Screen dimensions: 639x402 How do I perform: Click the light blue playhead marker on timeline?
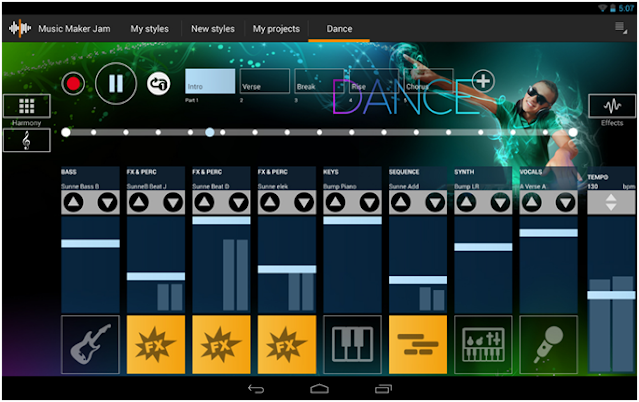[x=209, y=132]
